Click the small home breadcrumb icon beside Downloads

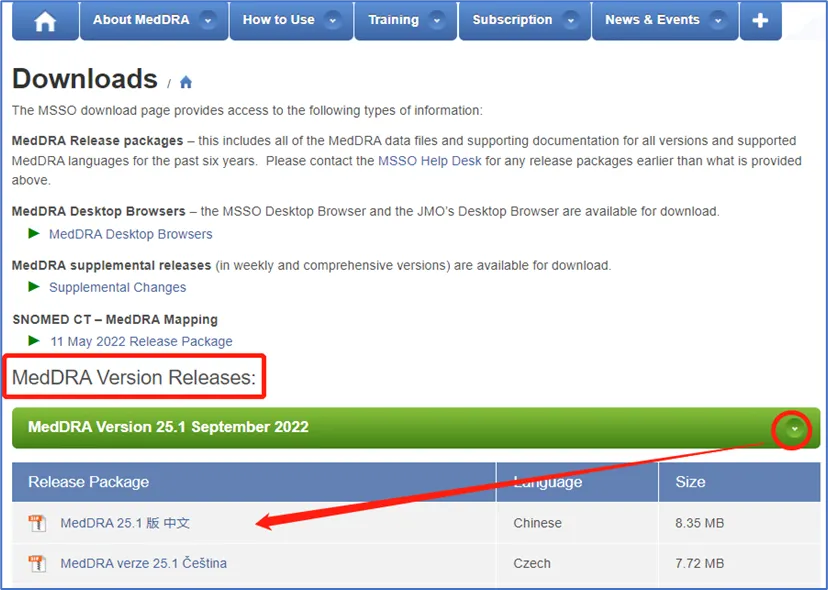click(186, 82)
